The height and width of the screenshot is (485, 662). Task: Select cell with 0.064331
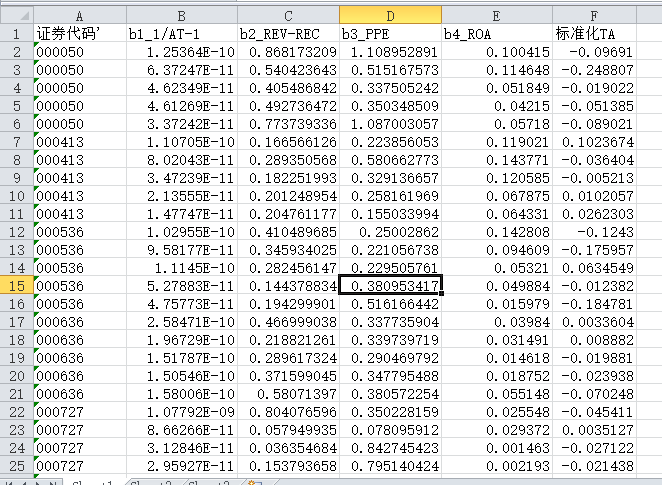(497, 214)
